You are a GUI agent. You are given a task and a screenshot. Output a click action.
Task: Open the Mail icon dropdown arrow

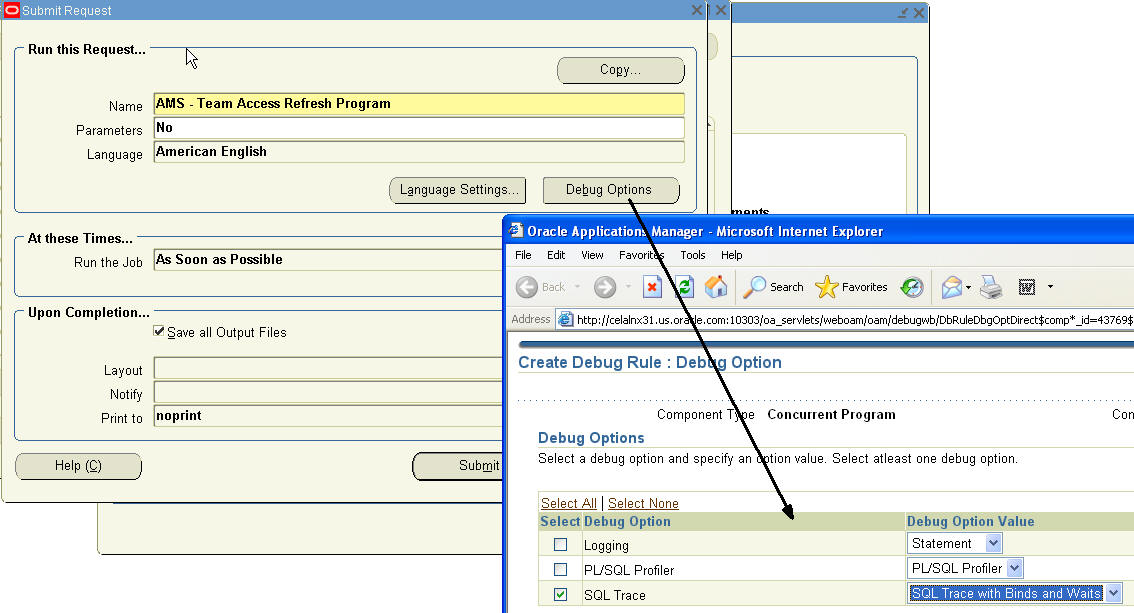click(x=968, y=287)
